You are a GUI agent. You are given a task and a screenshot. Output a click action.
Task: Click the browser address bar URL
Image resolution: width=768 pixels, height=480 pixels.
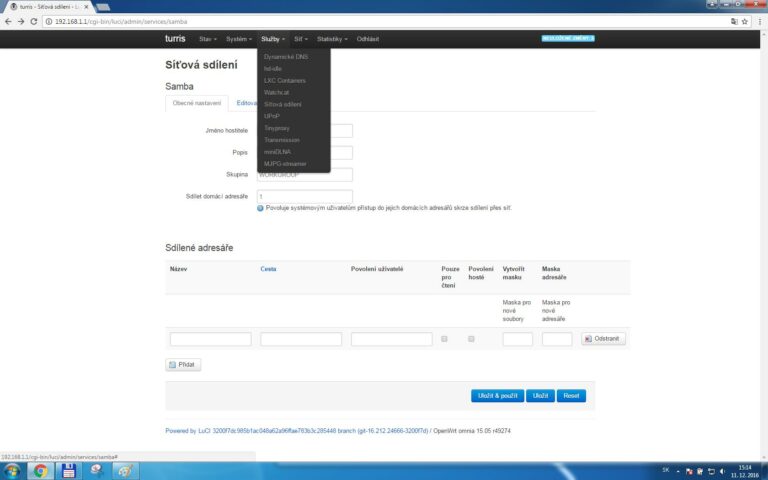(121, 22)
